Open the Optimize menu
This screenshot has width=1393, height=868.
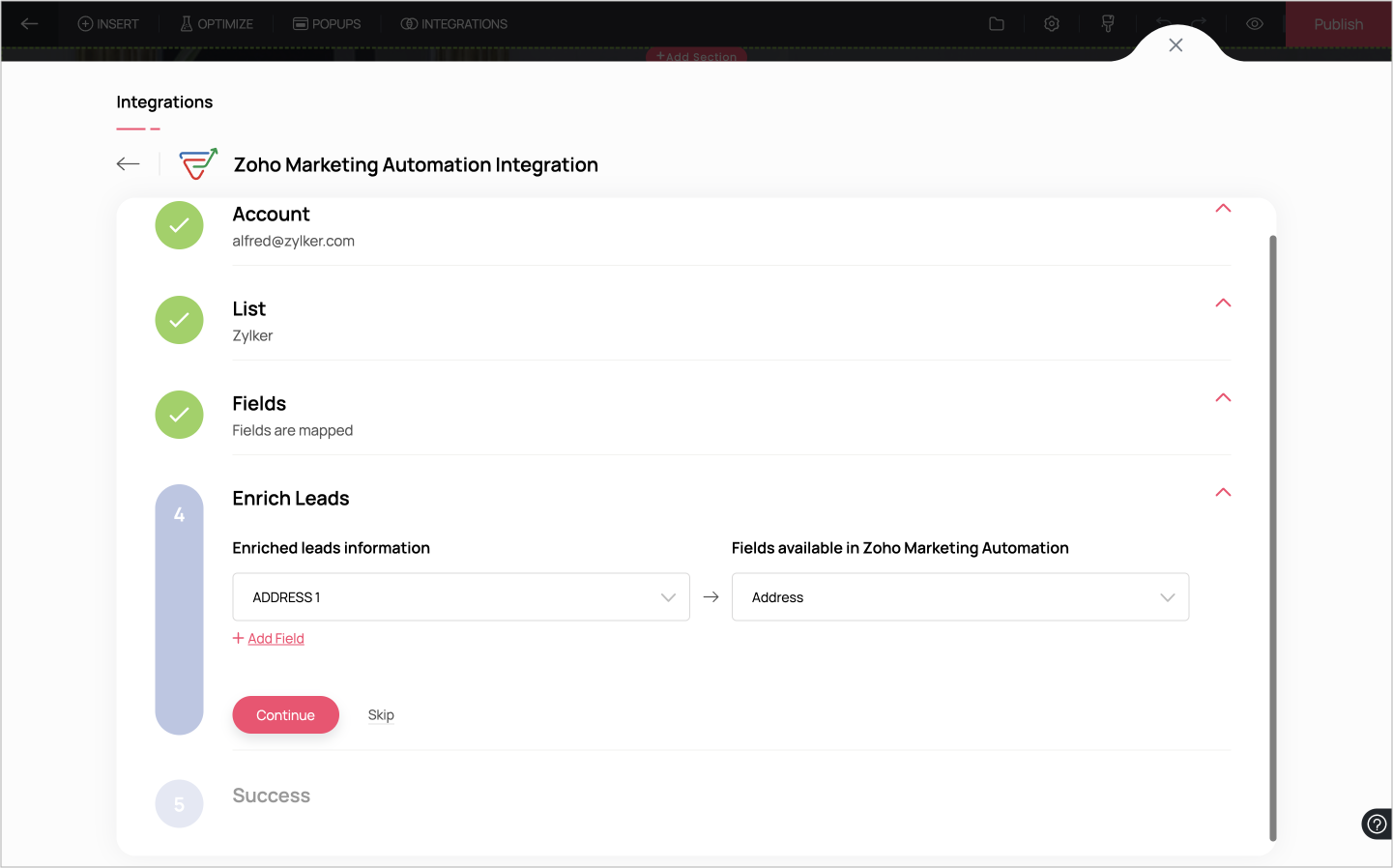pyautogui.click(x=217, y=24)
